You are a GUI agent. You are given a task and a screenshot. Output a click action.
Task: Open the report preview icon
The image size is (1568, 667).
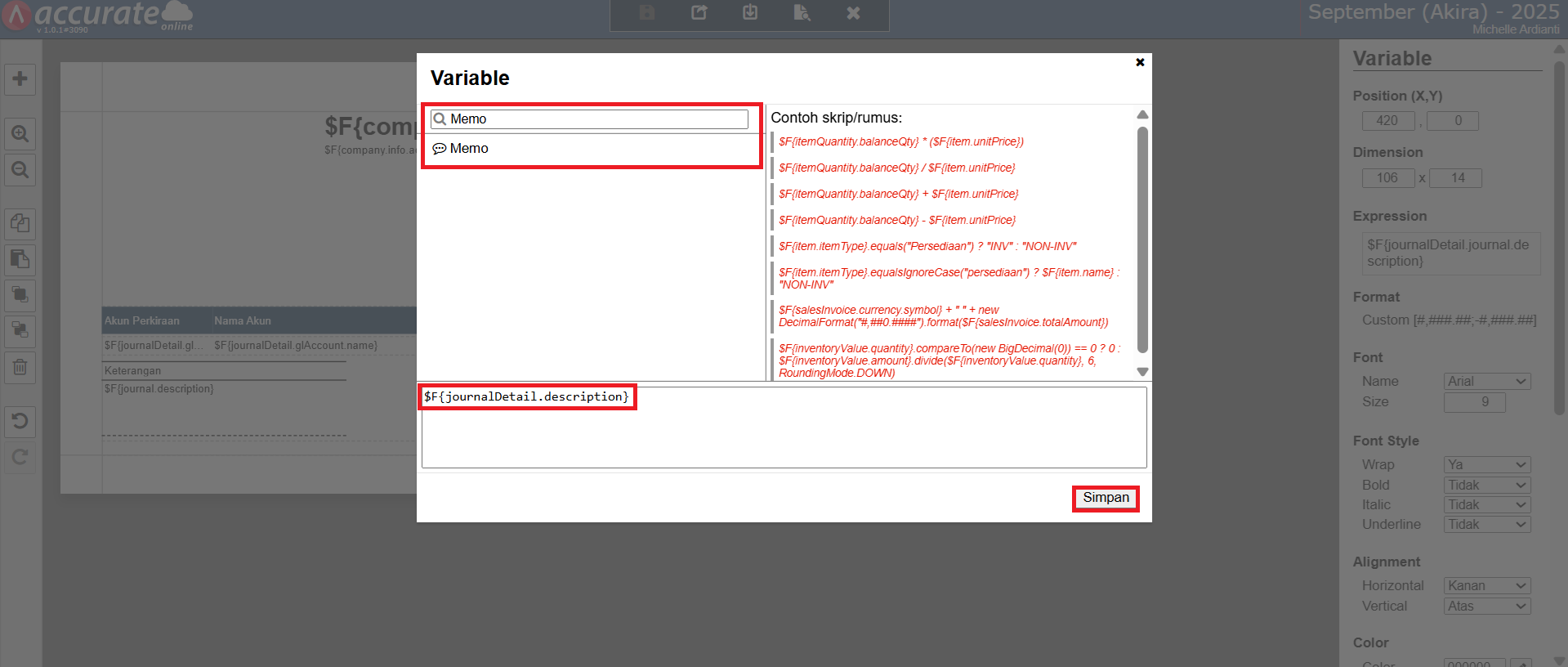point(802,13)
